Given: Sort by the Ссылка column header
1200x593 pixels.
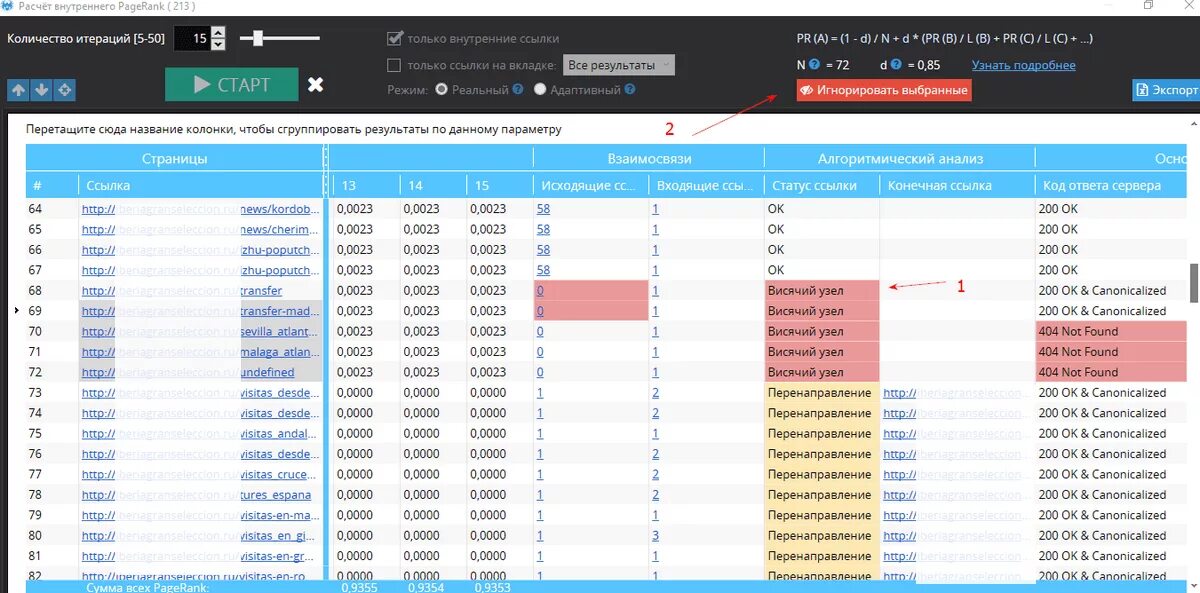Looking at the screenshot, I should click(201, 185).
